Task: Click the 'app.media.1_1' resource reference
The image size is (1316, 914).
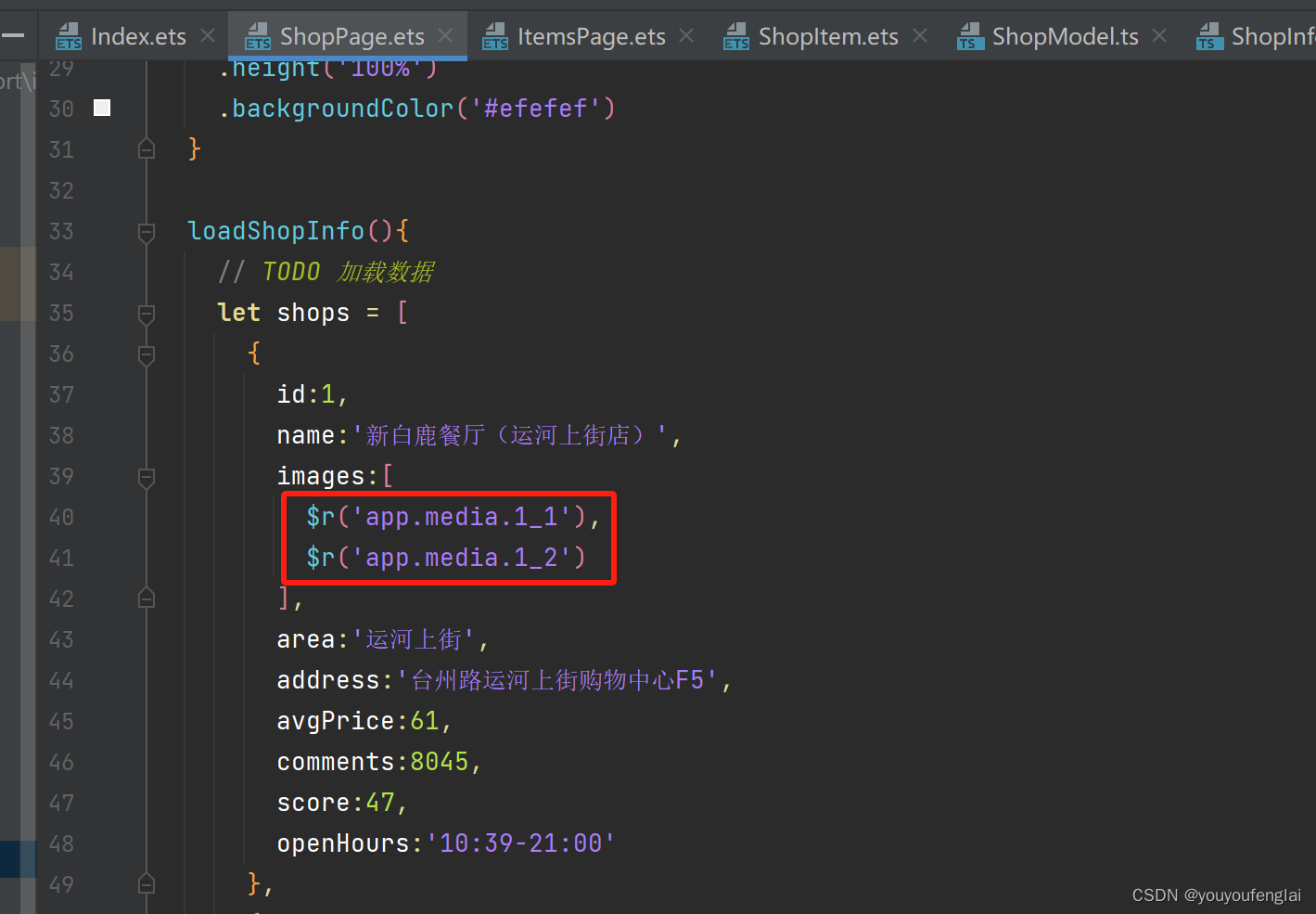Action: click(x=461, y=517)
